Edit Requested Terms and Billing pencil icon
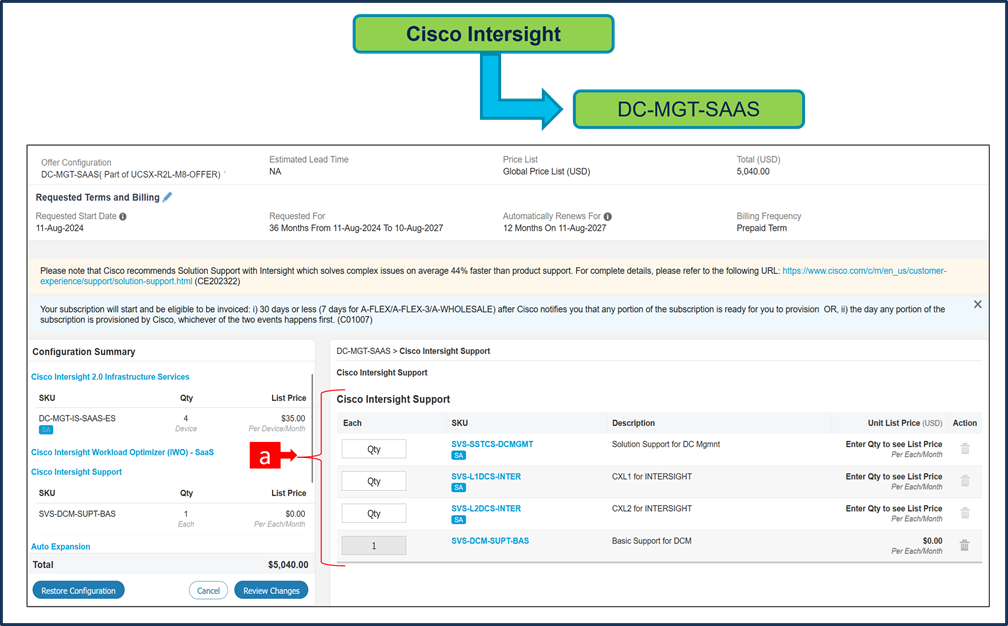 pos(167,197)
